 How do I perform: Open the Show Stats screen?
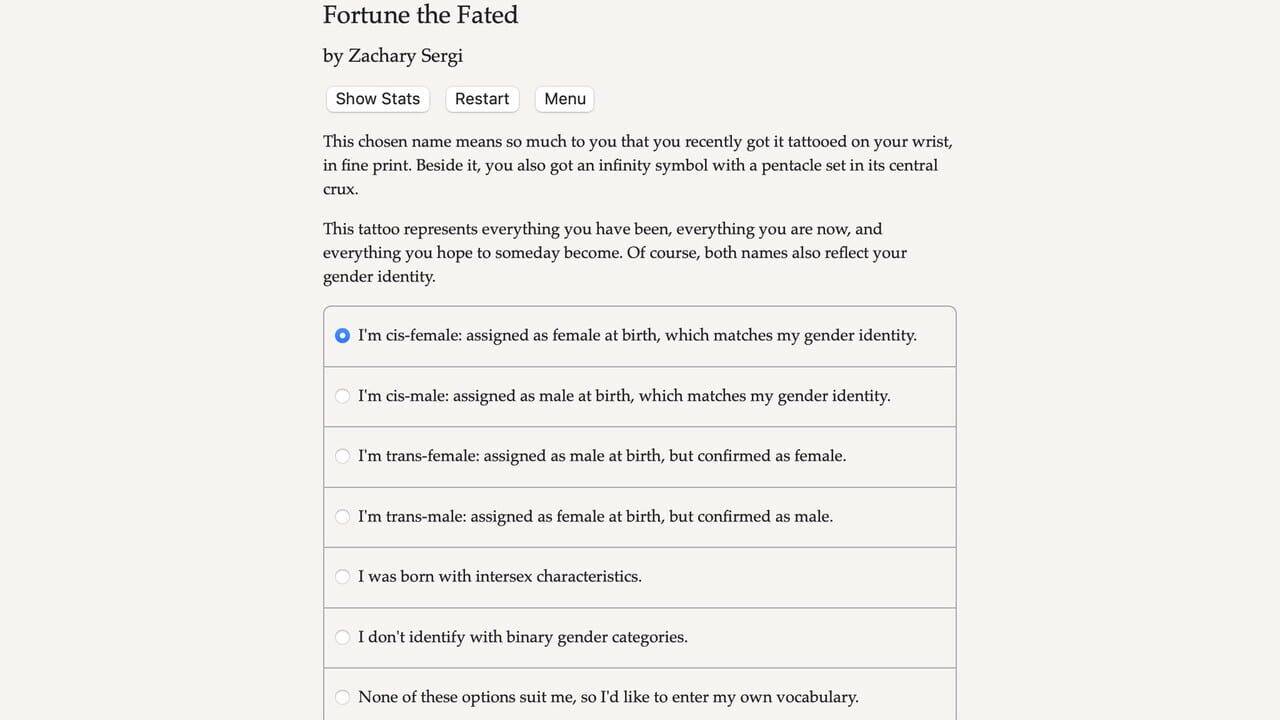(x=378, y=99)
